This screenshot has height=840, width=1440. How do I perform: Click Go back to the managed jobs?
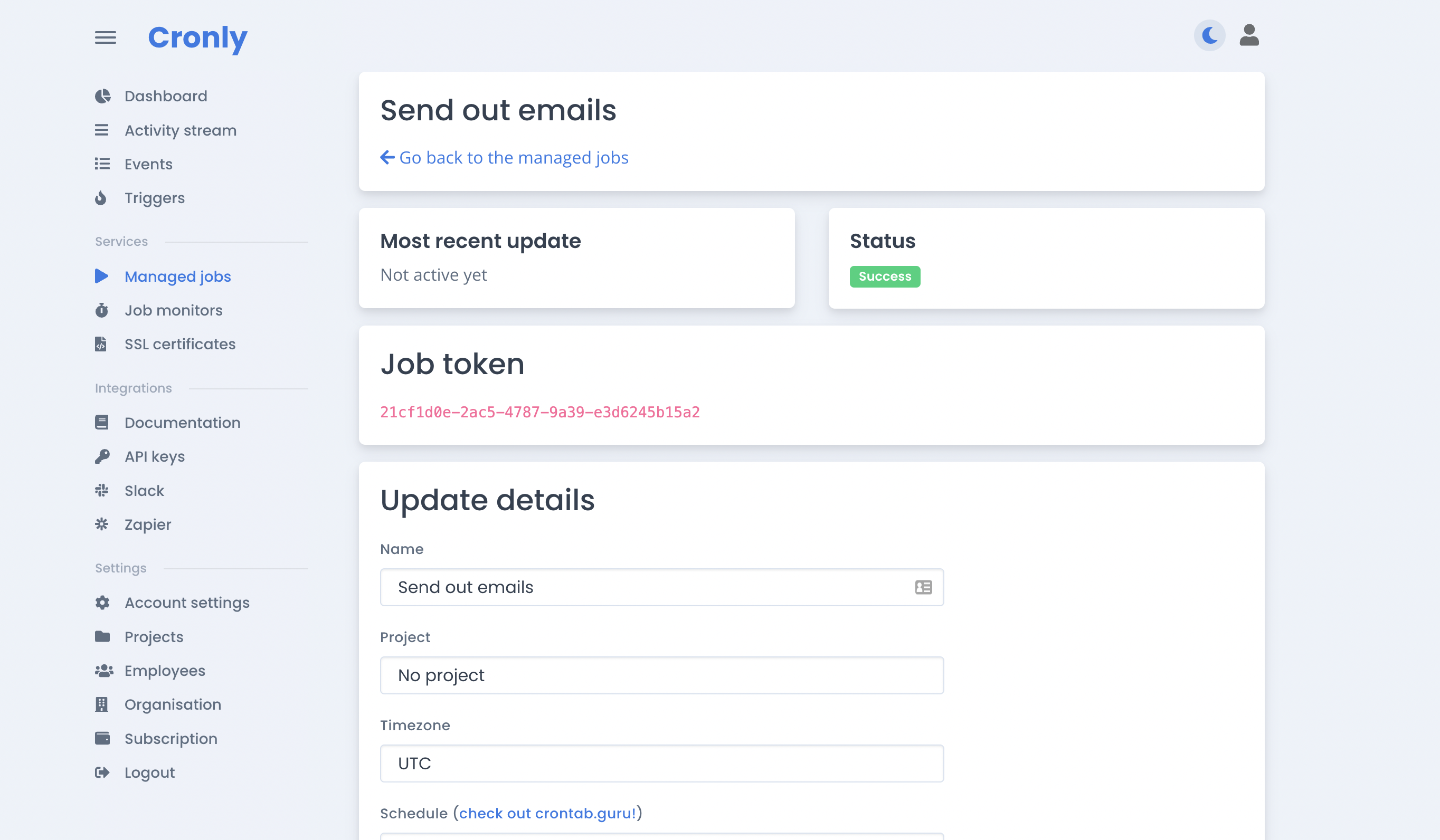coord(505,157)
